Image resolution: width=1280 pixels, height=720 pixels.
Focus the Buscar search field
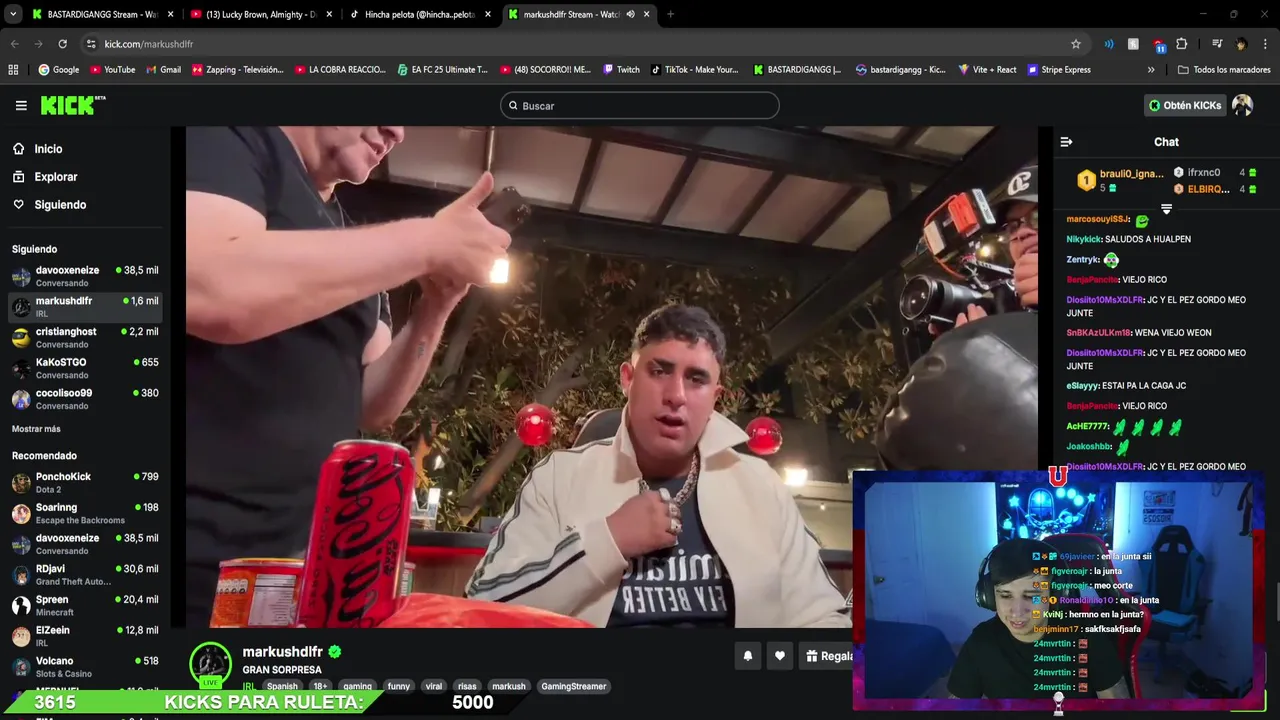tap(640, 105)
